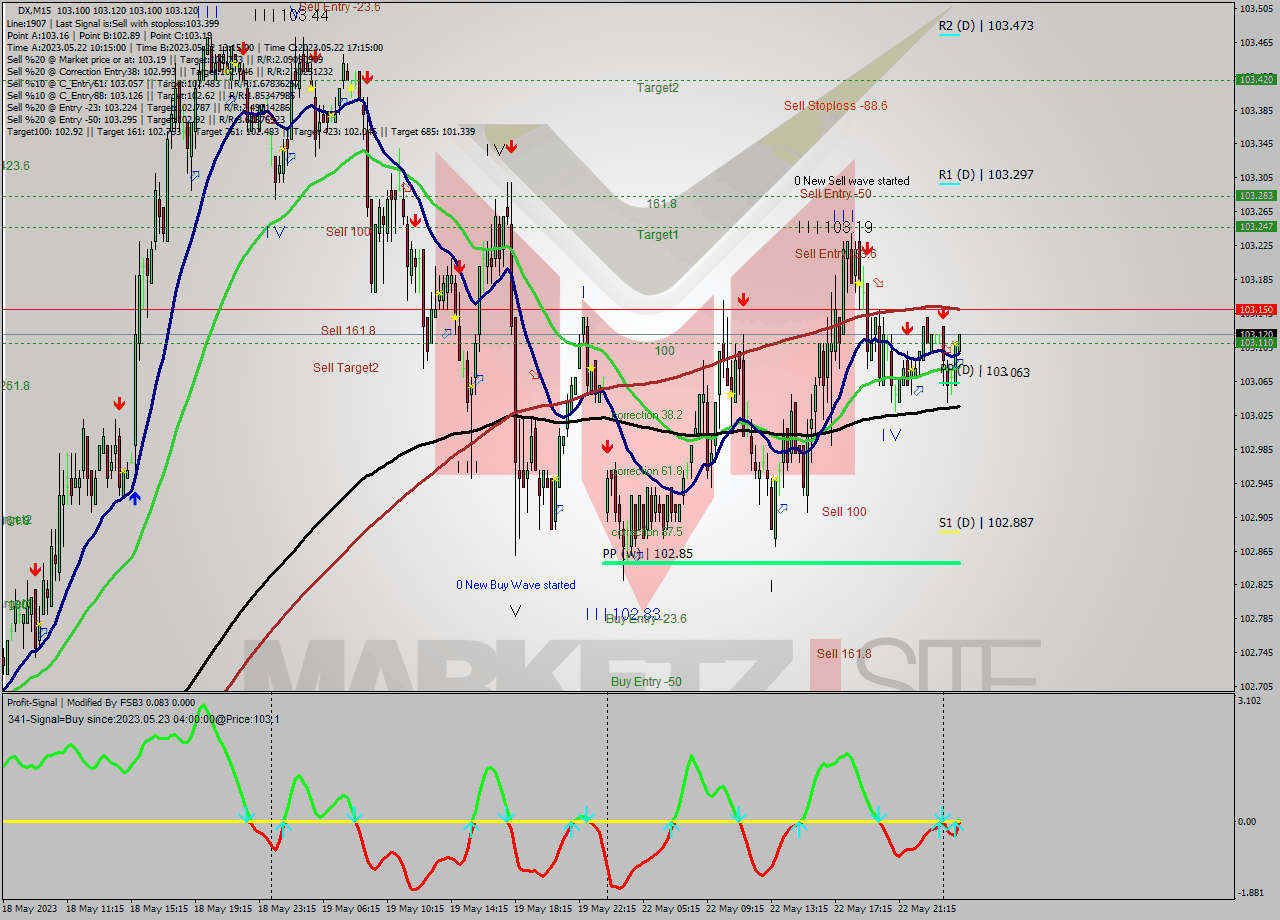Click the Sell Stoploss -88.6 label
The width and height of the screenshot is (1280, 920).
[835, 105]
